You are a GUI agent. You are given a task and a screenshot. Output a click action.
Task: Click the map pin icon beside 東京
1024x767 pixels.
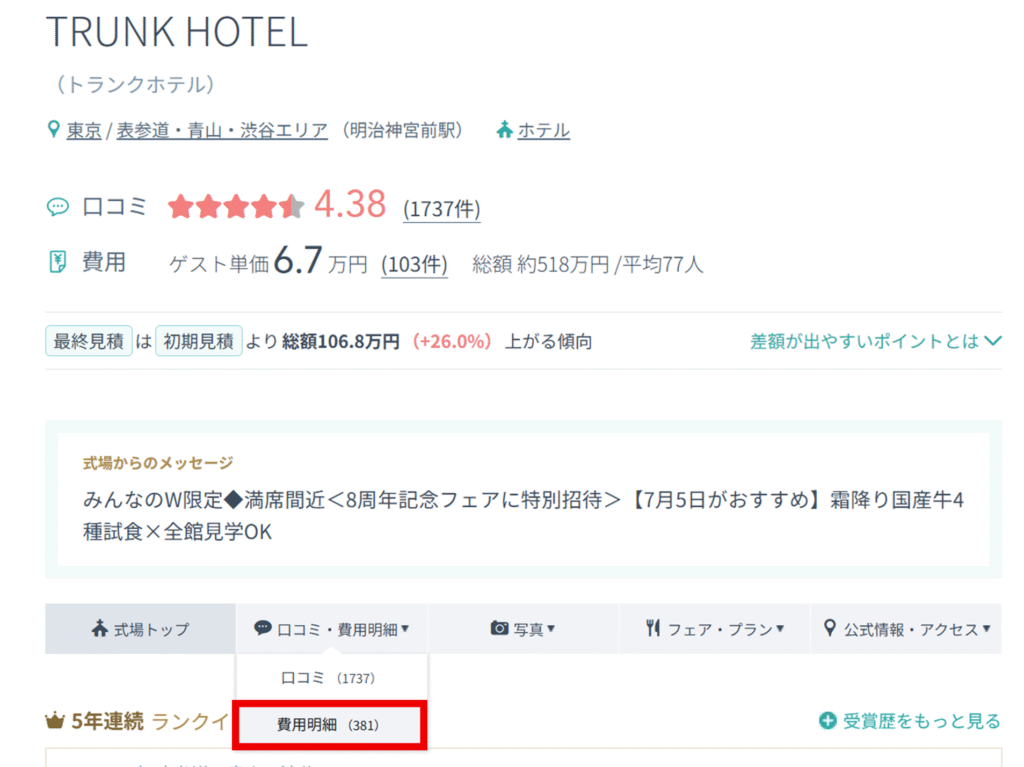point(54,129)
